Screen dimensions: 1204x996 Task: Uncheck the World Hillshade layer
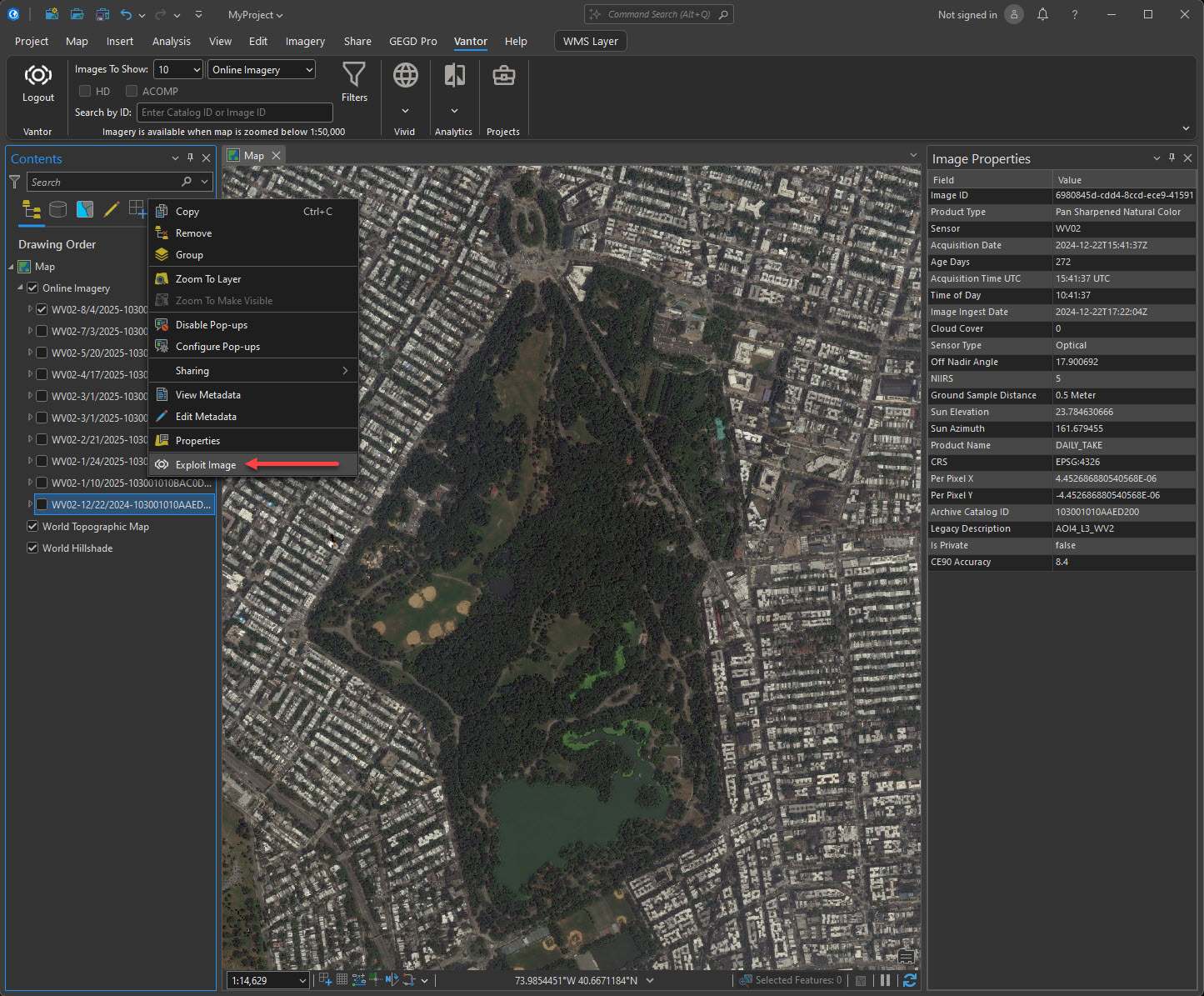click(x=32, y=548)
